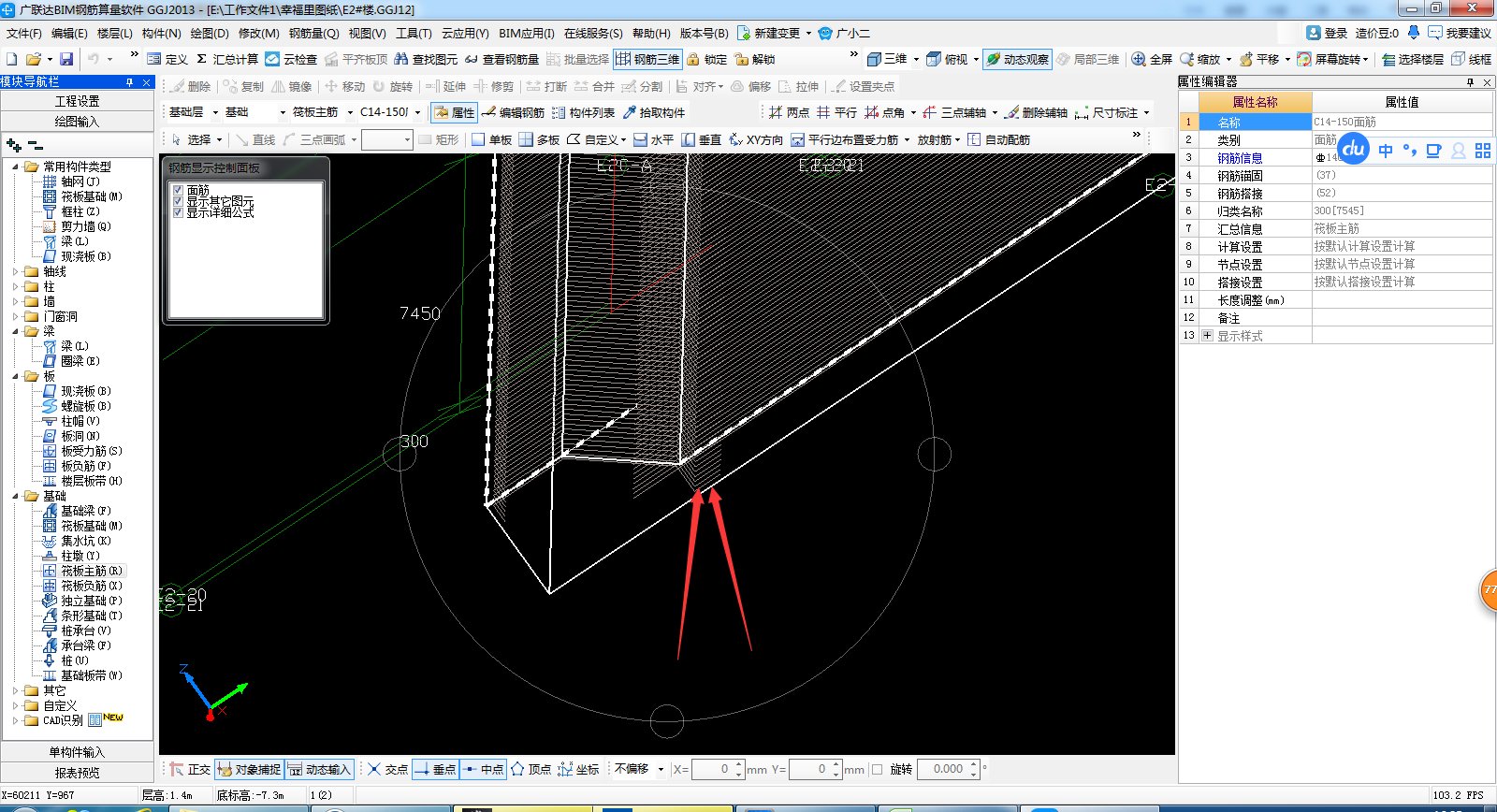Toggle 显示其它图元 checkbox
This screenshot has width=1497, height=812.
(x=178, y=201)
